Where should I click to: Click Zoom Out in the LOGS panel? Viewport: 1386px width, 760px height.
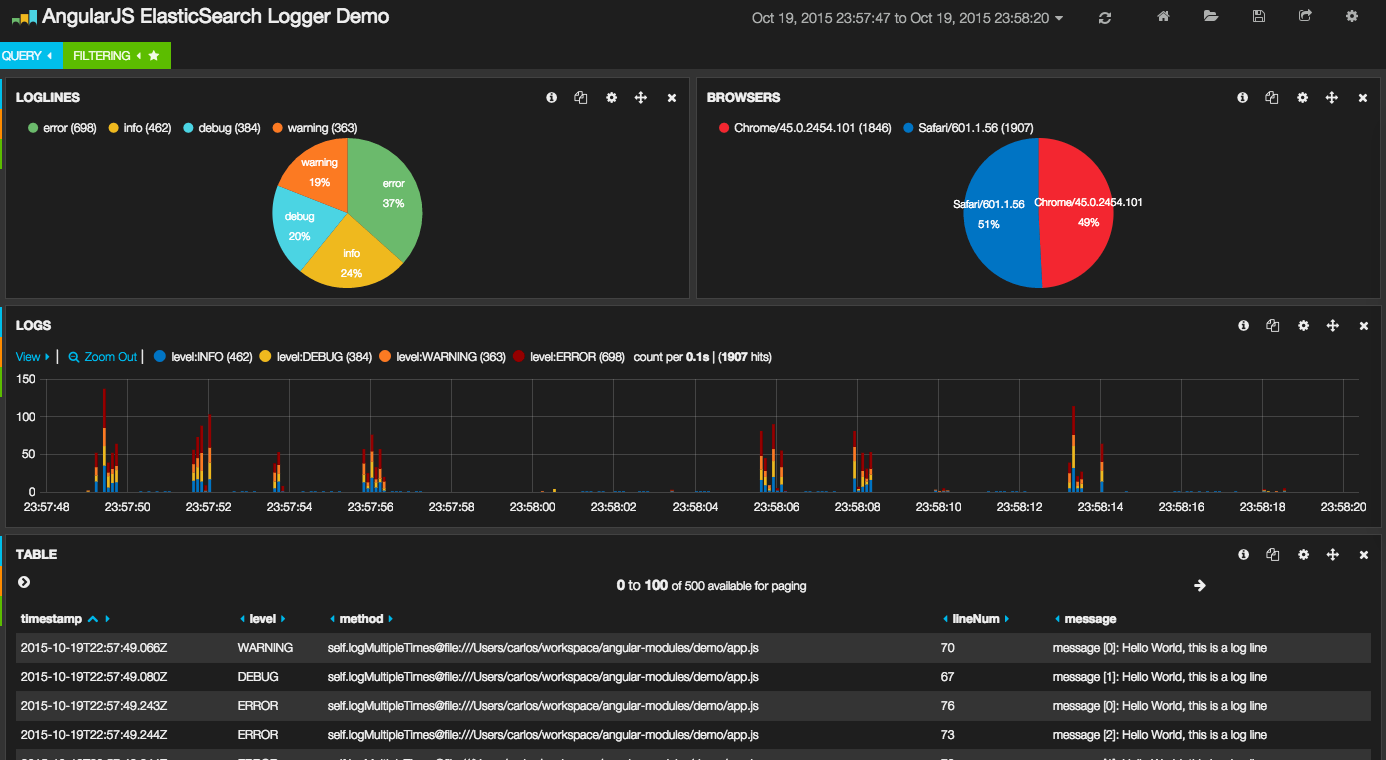[103, 357]
